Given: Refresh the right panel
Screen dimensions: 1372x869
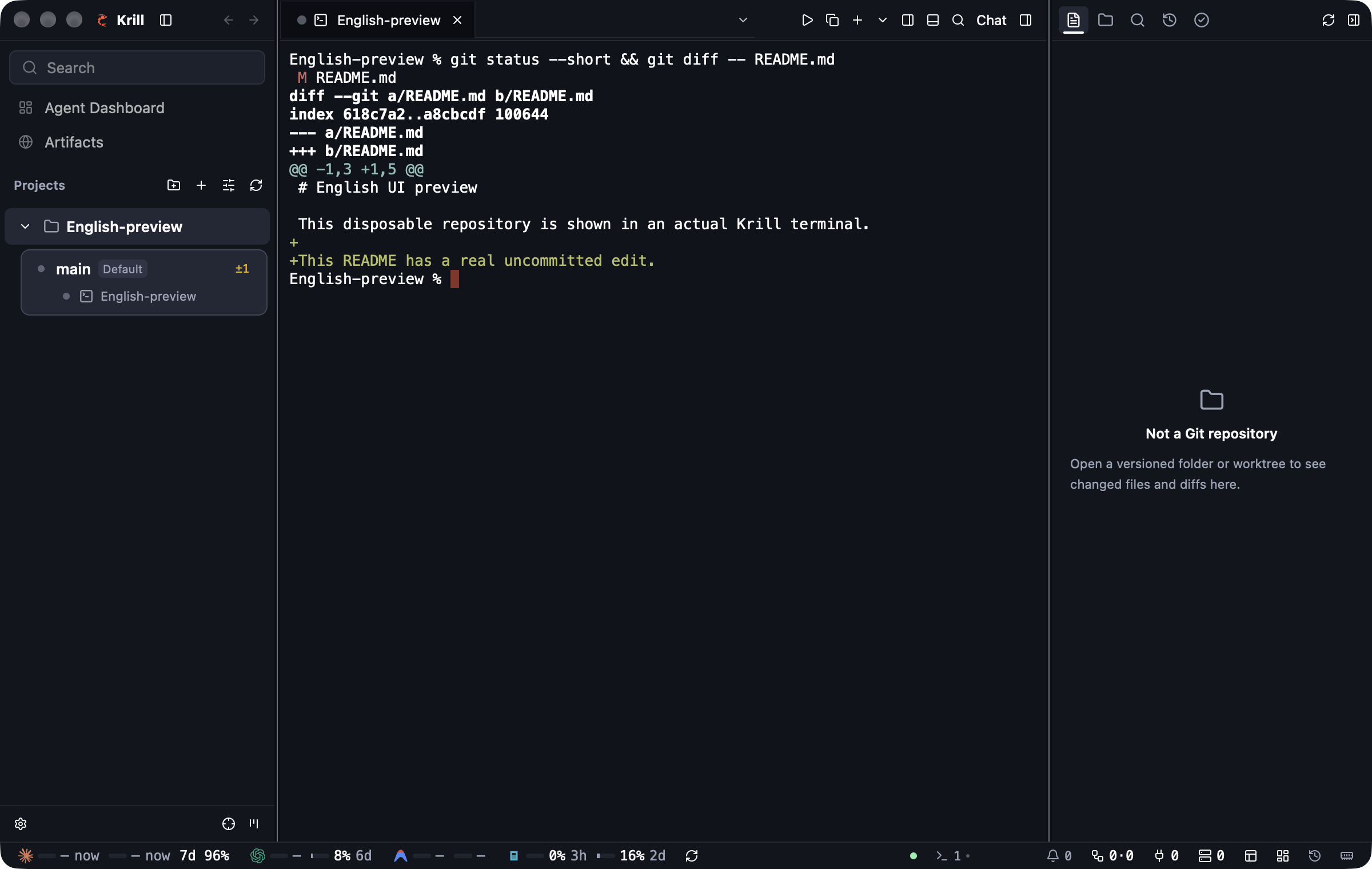Looking at the screenshot, I should coord(1329,20).
